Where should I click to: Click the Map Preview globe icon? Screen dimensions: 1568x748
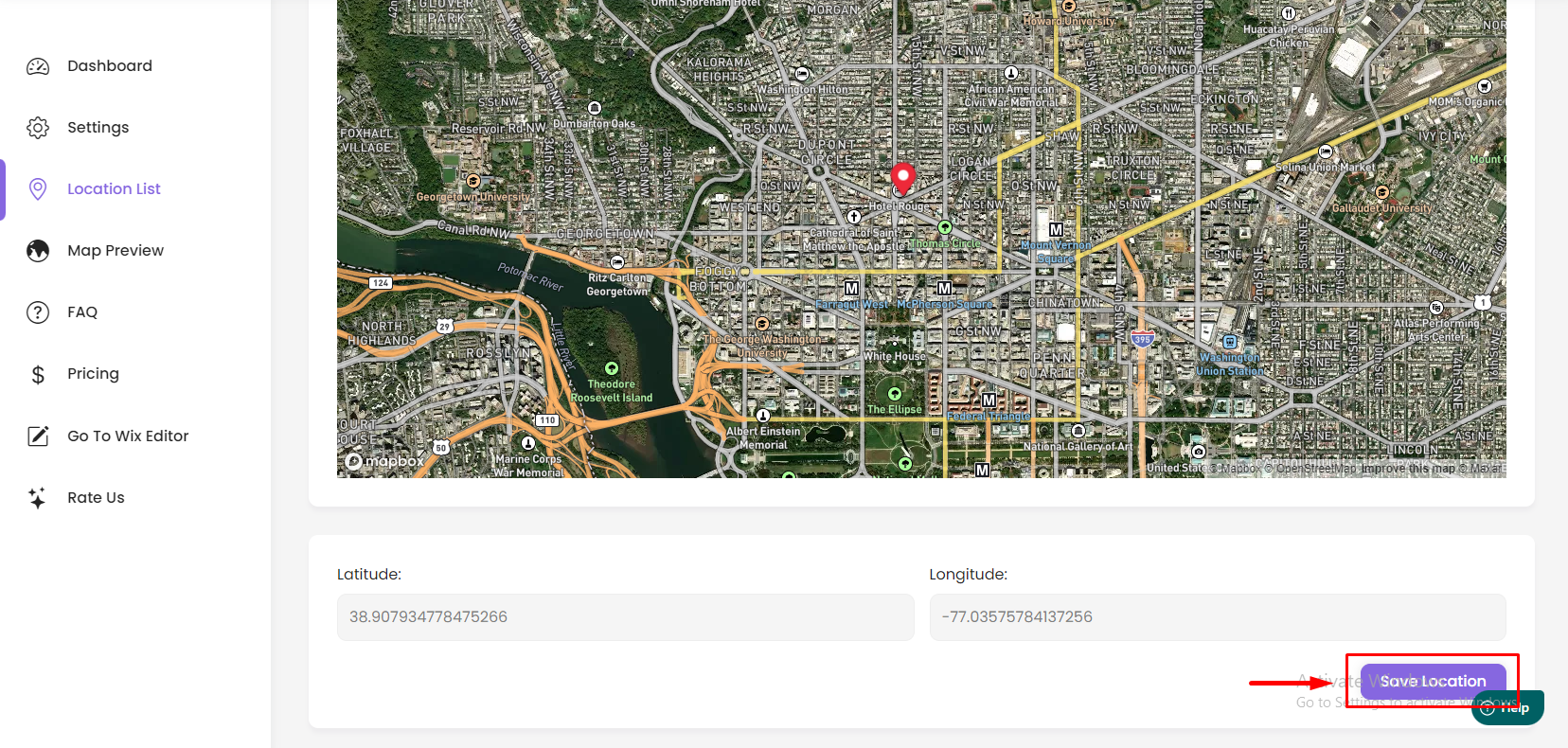38,251
